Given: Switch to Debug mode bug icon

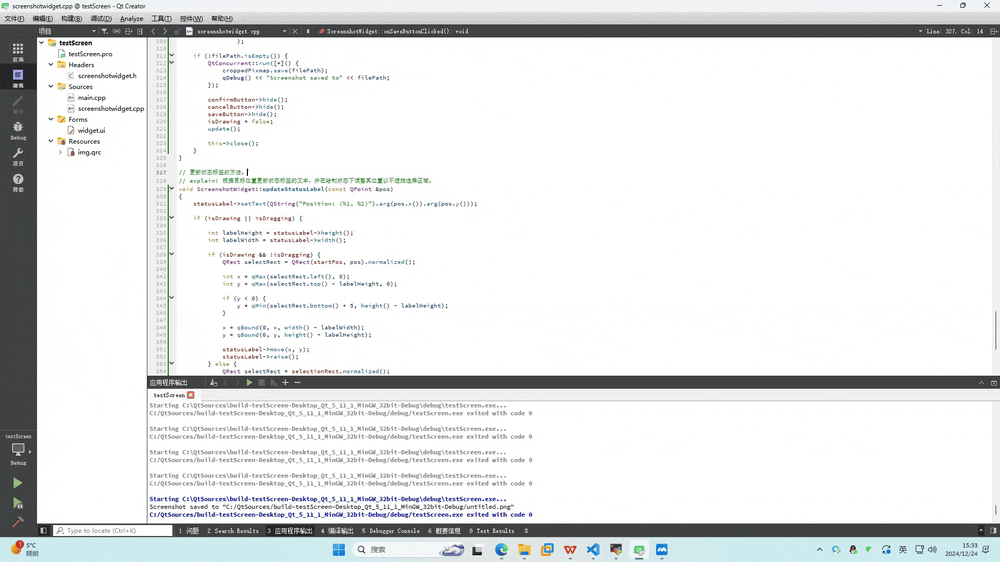Looking at the screenshot, I should pyautogui.click(x=18, y=130).
